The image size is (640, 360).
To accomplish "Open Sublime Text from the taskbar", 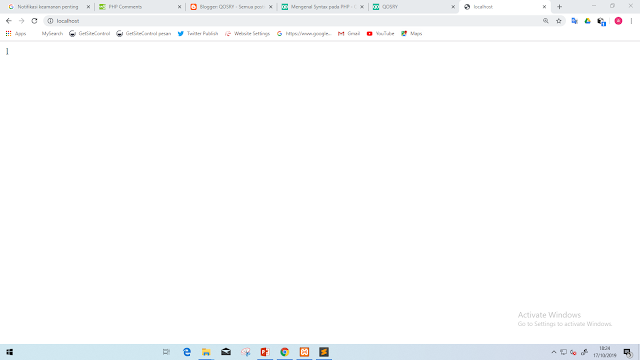I will point(324,352).
